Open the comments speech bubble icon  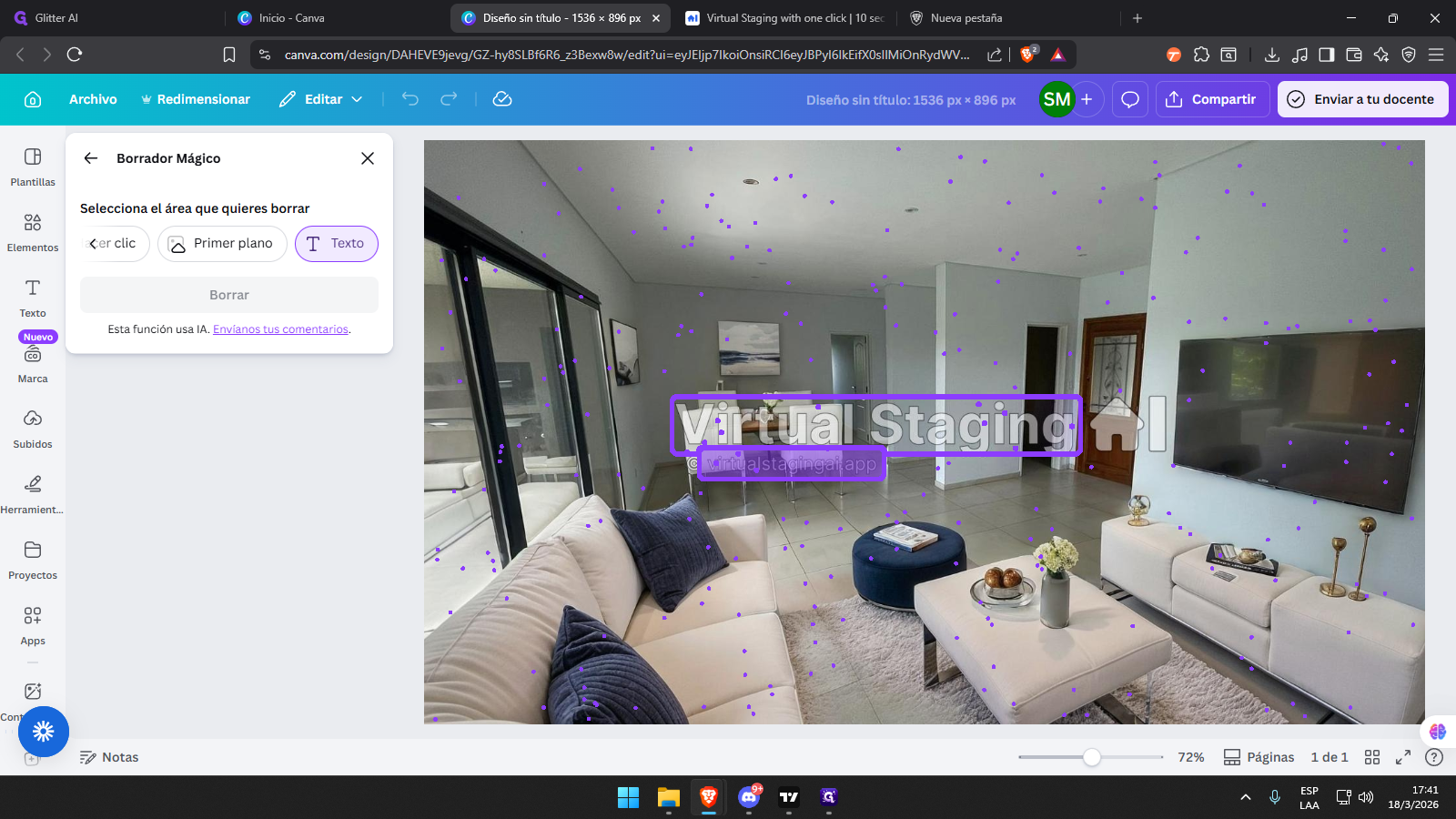click(1130, 99)
